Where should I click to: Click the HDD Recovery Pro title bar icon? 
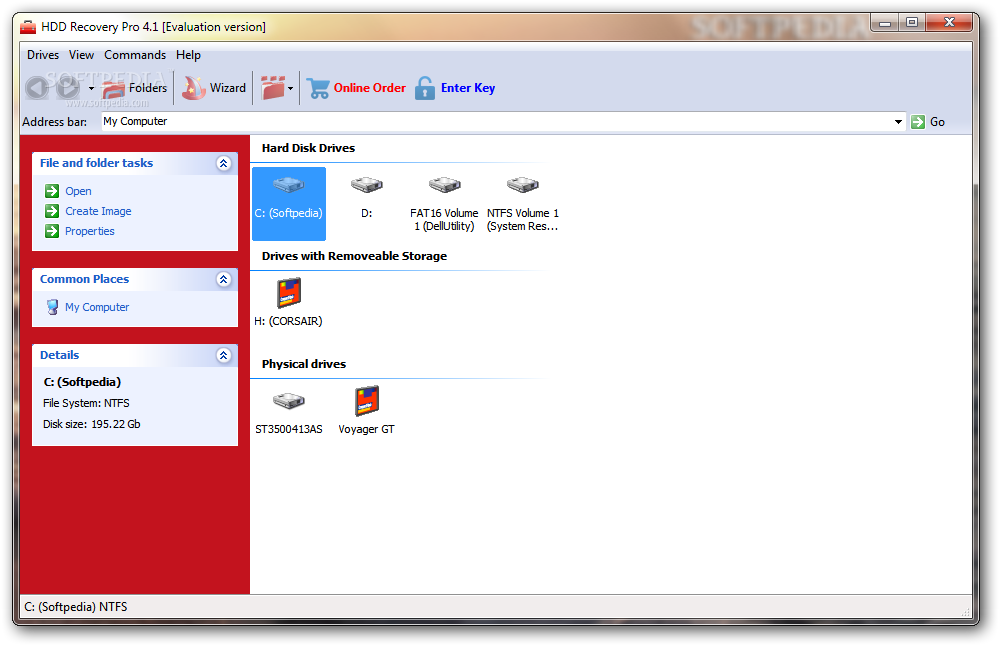pos(28,27)
